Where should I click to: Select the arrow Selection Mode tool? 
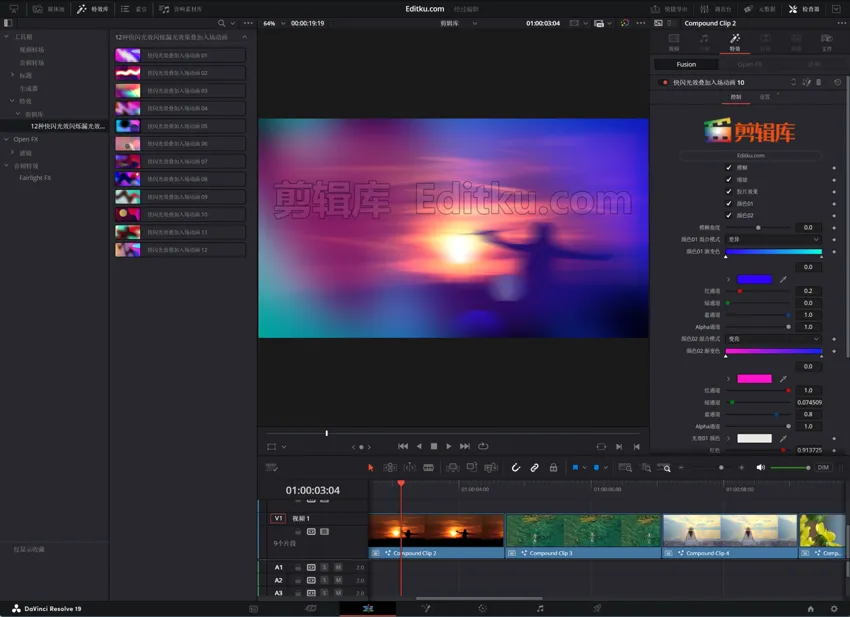pyautogui.click(x=371, y=467)
